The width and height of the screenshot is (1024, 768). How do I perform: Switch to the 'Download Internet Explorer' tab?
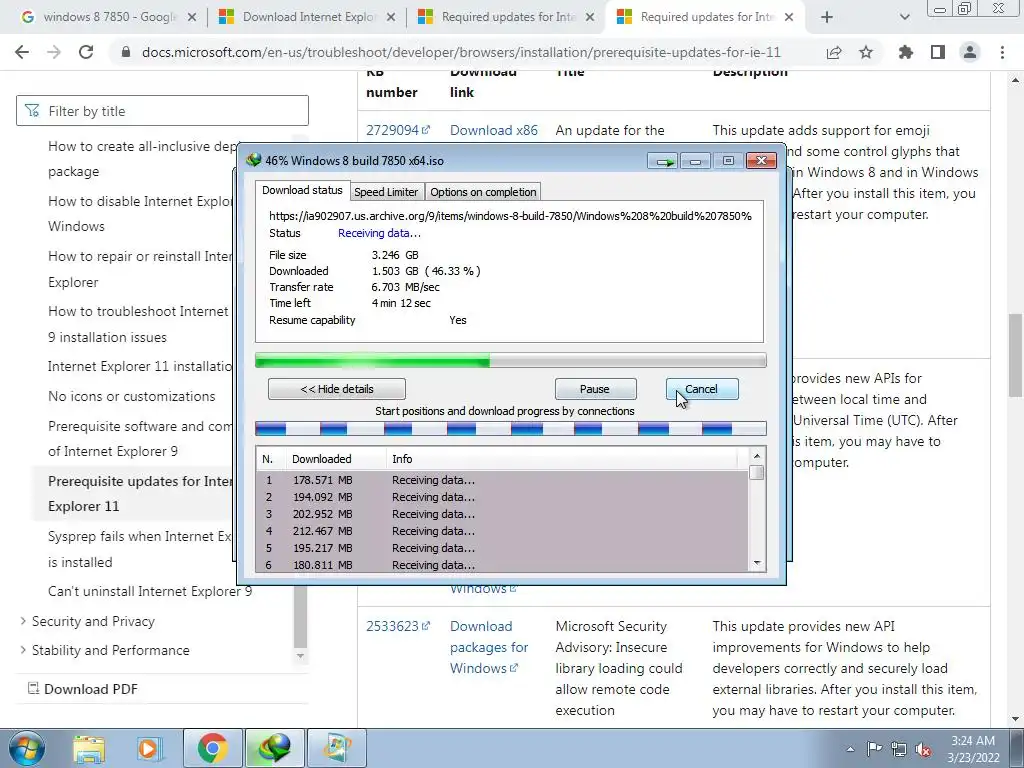click(x=307, y=18)
